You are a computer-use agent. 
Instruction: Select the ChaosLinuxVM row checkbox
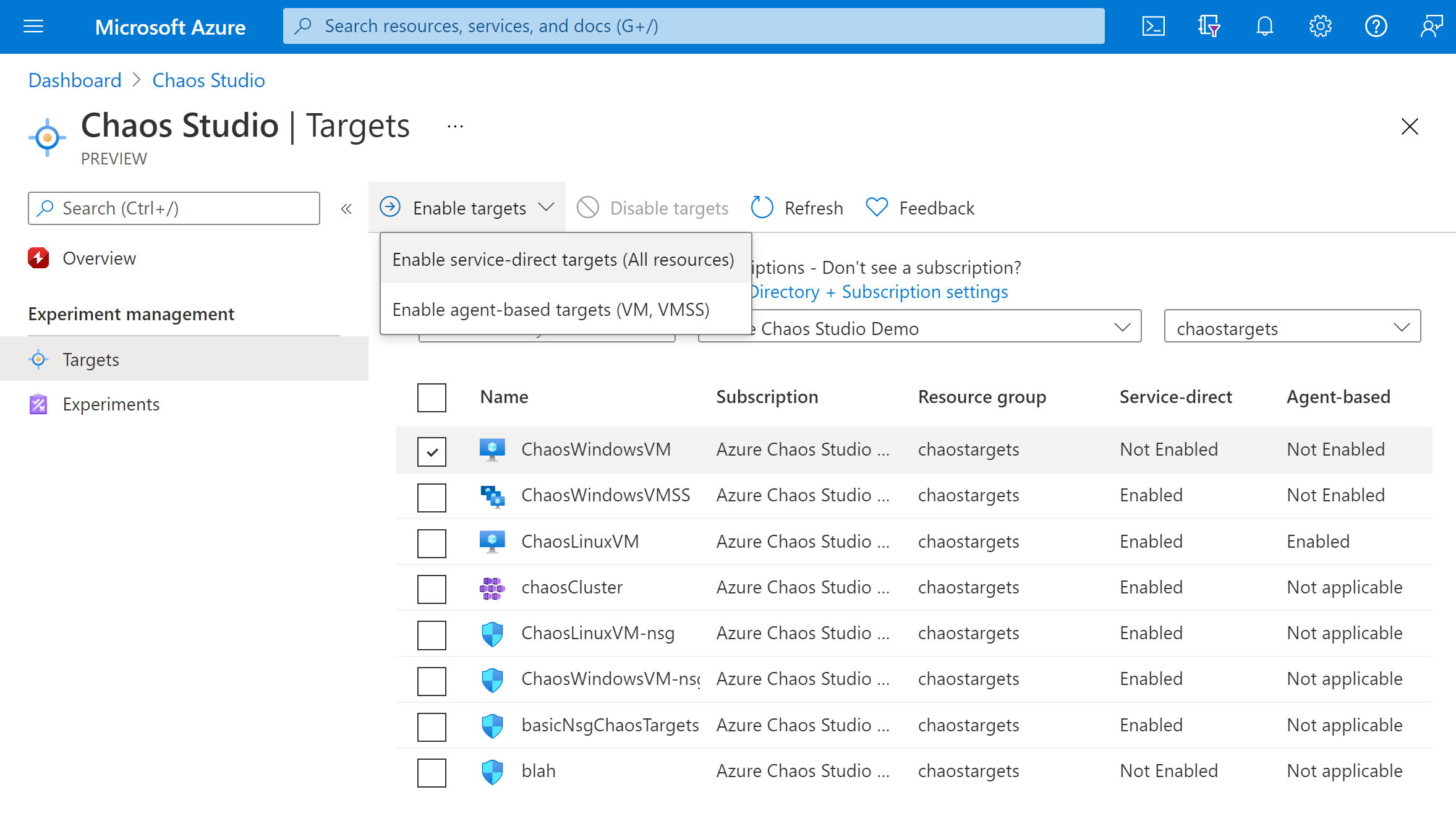tap(432, 542)
